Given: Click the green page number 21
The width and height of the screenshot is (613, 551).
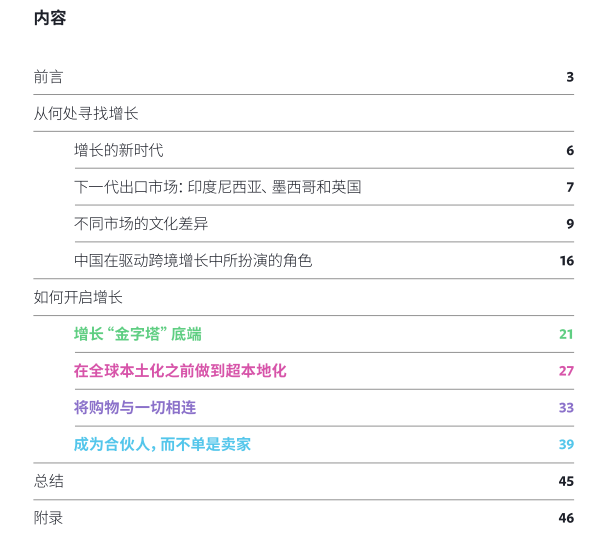Looking at the screenshot, I should tap(566, 334).
